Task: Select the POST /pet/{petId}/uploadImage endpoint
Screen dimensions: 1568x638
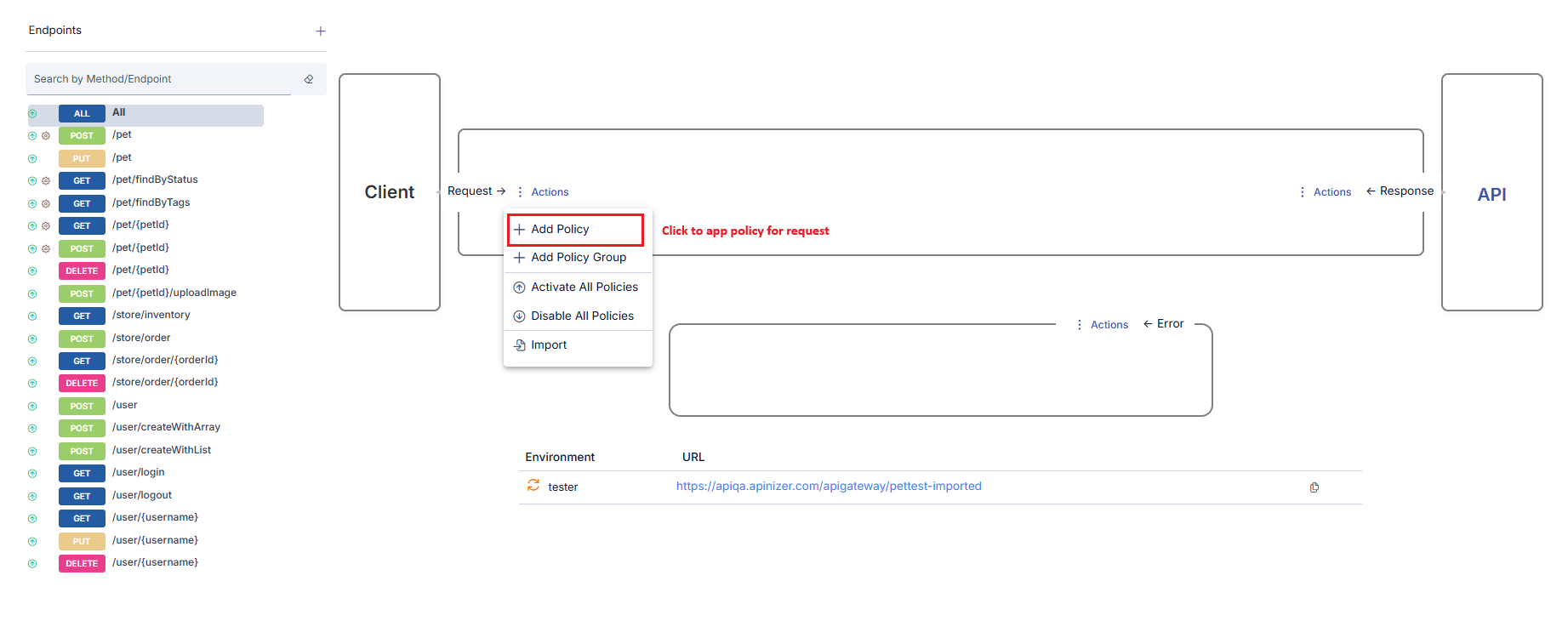Action: tap(174, 293)
